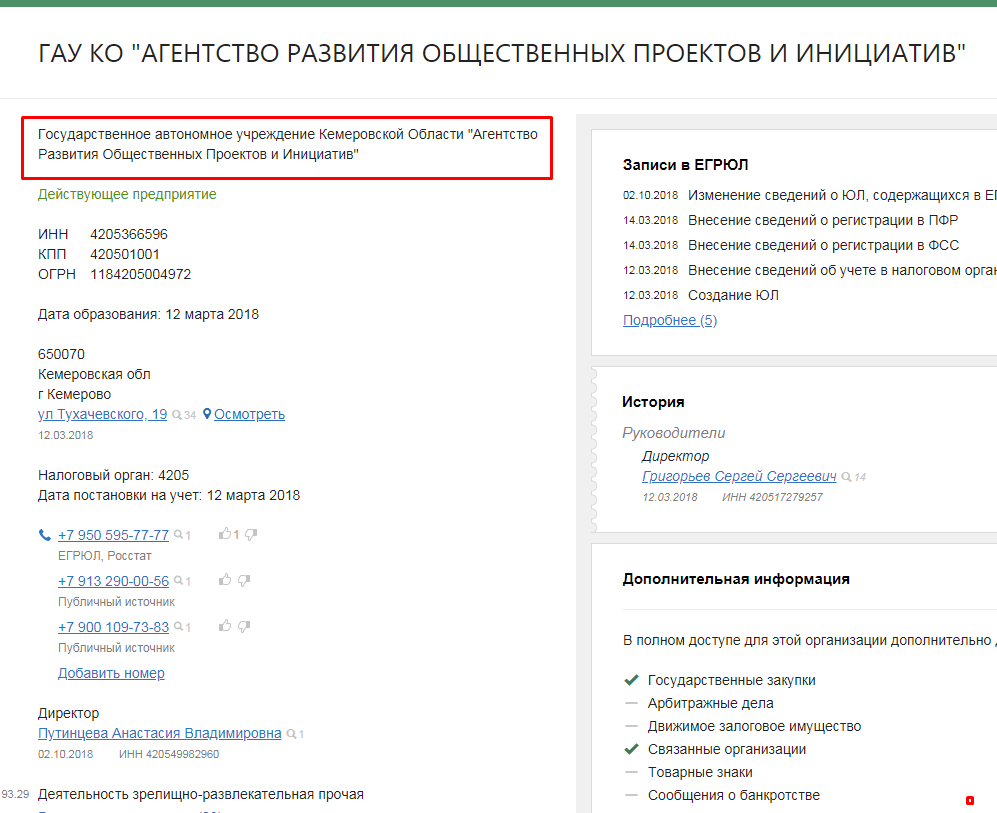Viewport: 997px width, 813px height.
Task: Click the magnifier beside Григорьев Сергей Сергеевич
Action: (x=846, y=476)
